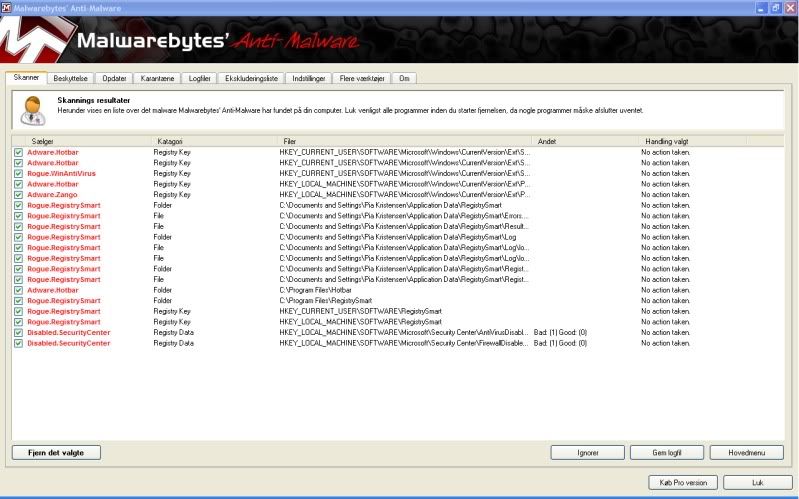Screen dimensions: 799x499
Task: Click the Luk button
Action: pyautogui.click(x=758, y=483)
